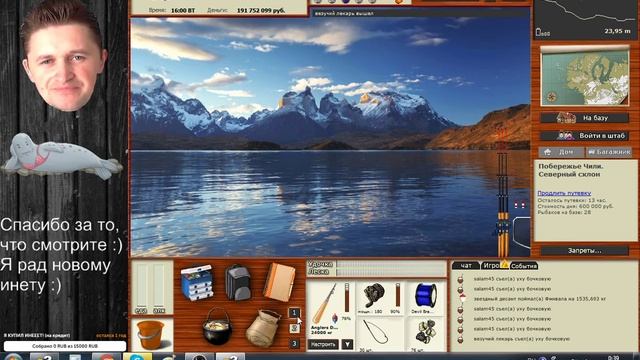Open the Запреты... button
Image resolution: width=640 pixels, height=360 pixels.
[x=584, y=251]
